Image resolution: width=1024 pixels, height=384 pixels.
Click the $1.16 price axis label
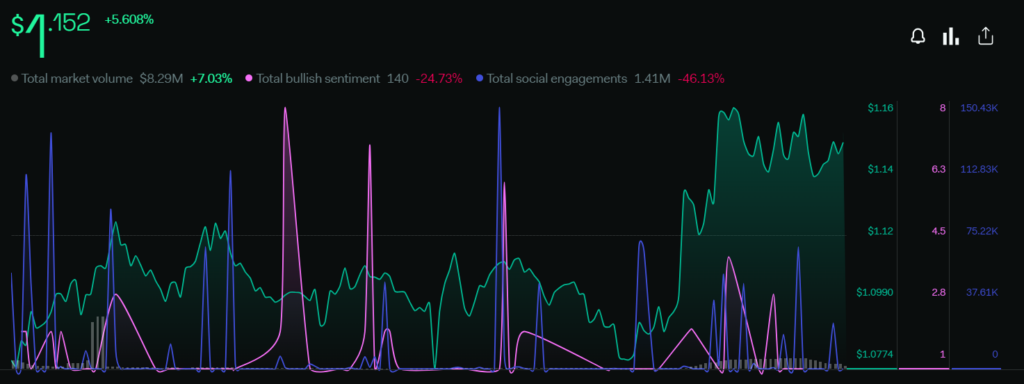(x=880, y=108)
